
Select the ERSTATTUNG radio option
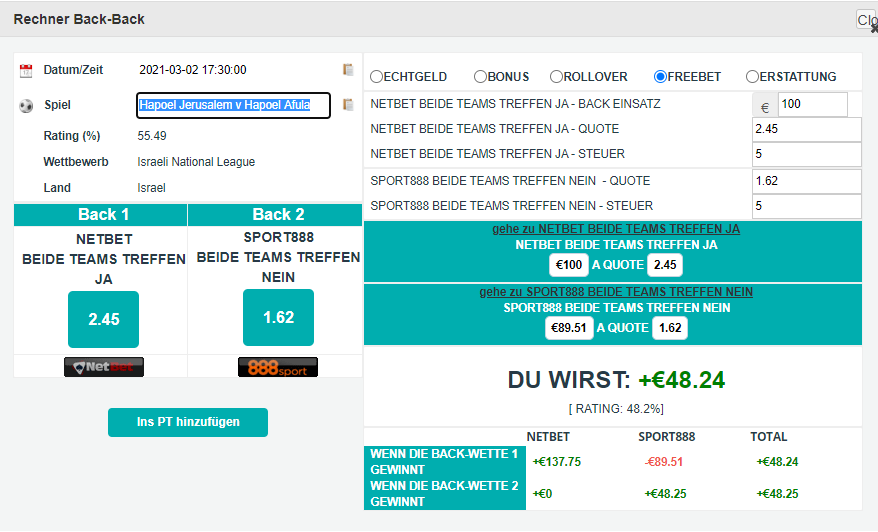[752, 77]
